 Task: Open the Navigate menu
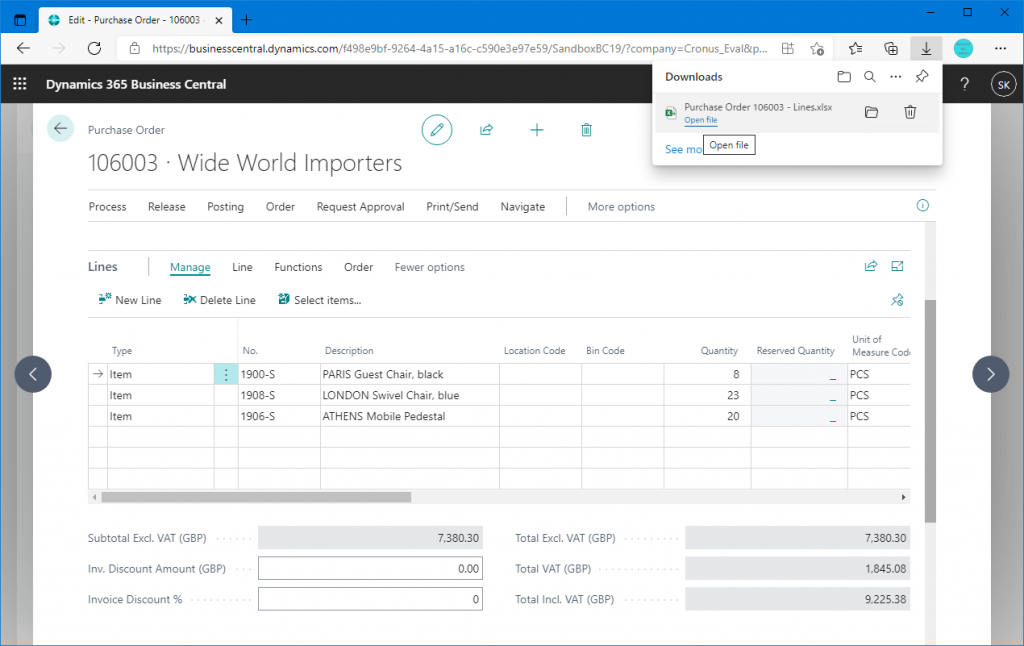click(x=522, y=206)
